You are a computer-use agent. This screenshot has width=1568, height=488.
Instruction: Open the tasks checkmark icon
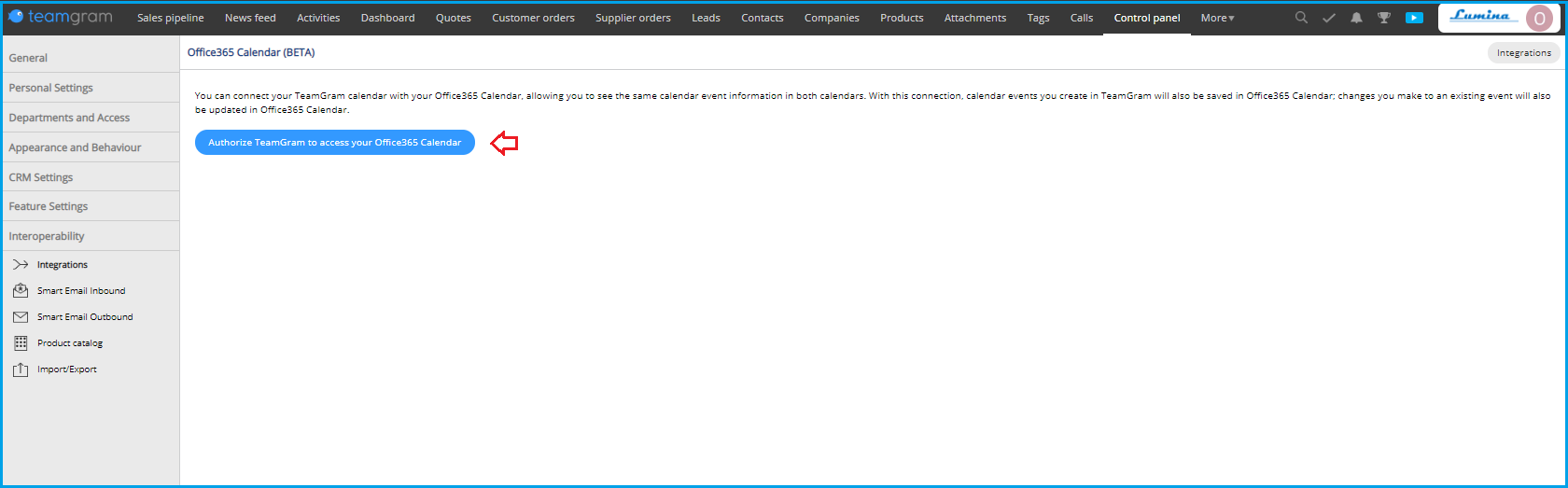(x=1329, y=18)
